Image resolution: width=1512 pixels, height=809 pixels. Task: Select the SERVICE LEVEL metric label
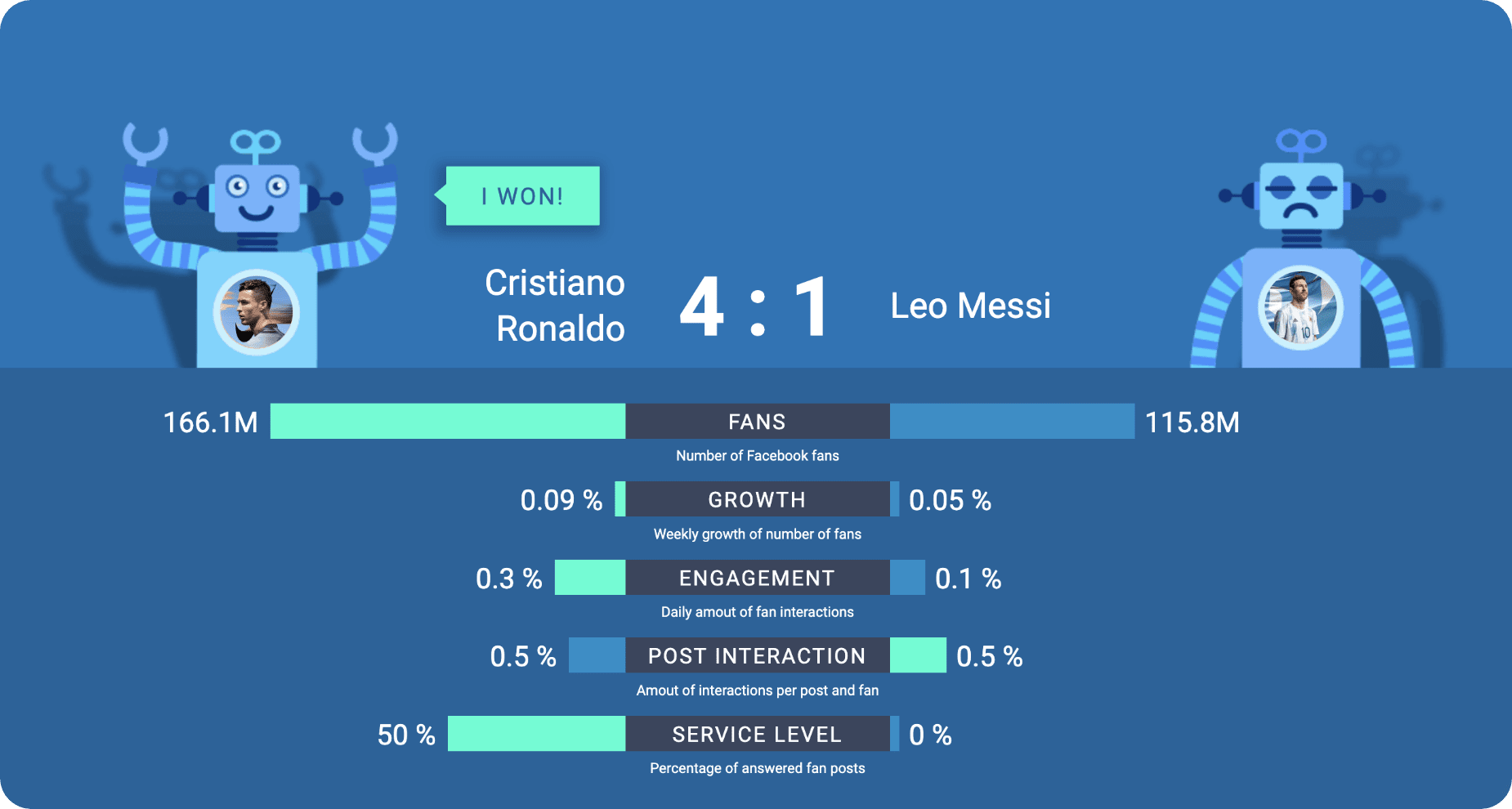pyautogui.click(x=757, y=734)
